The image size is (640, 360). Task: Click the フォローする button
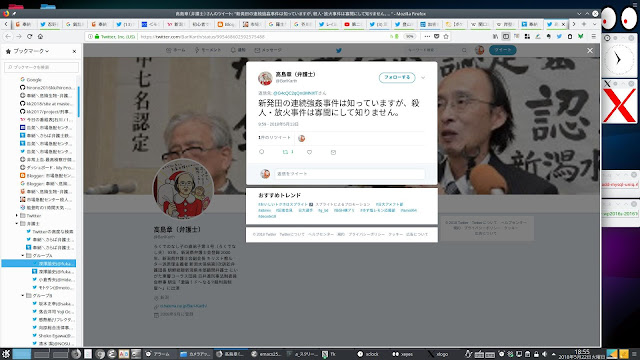[x=397, y=77]
